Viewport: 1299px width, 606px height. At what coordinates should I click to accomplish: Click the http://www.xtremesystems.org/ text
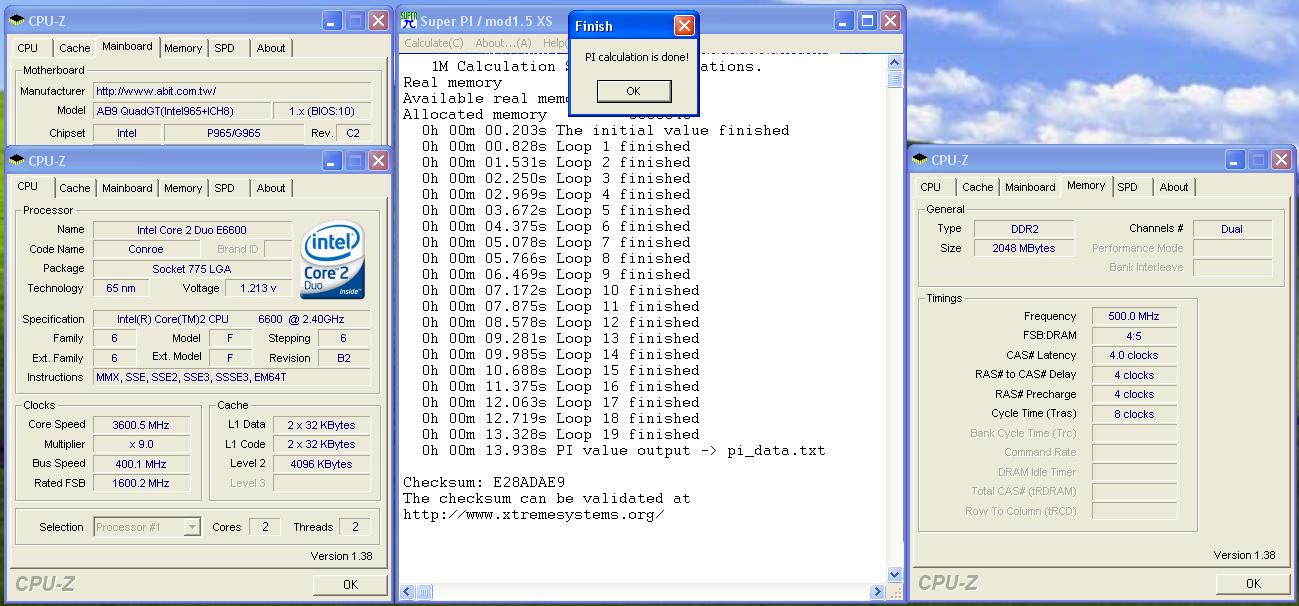(x=534, y=514)
